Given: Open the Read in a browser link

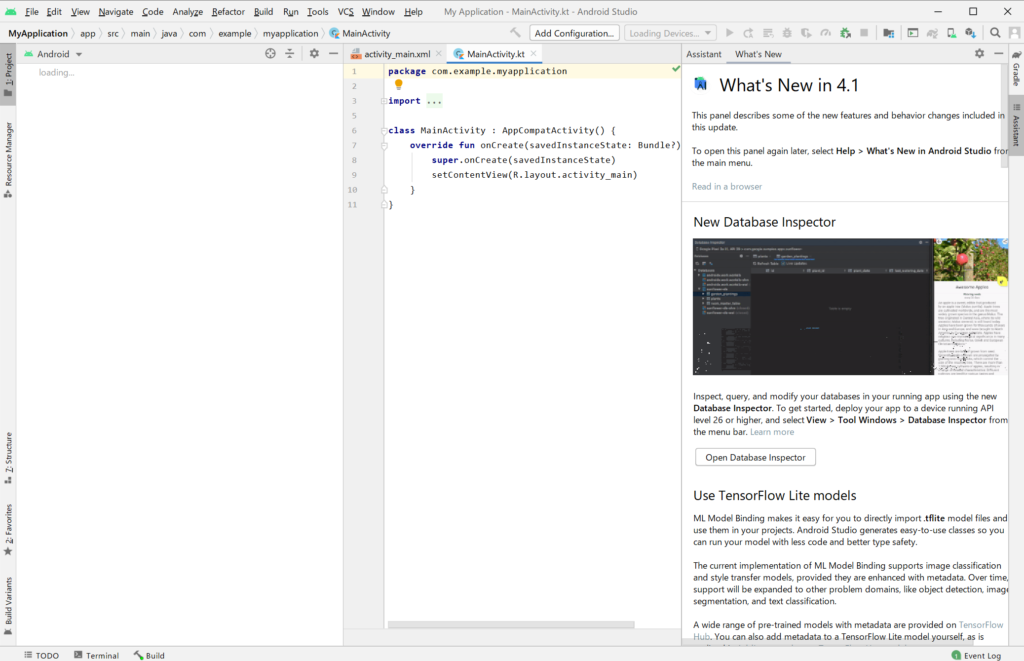Looking at the screenshot, I should point(727,186).
